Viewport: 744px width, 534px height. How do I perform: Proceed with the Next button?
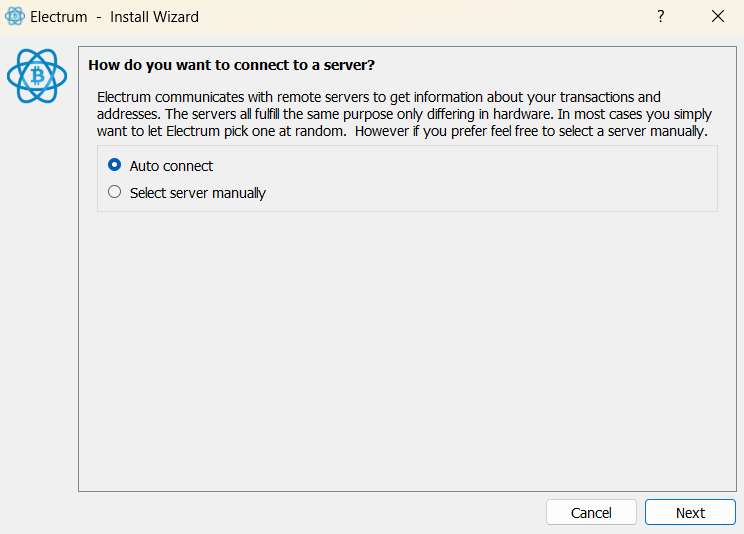point(690,512)
